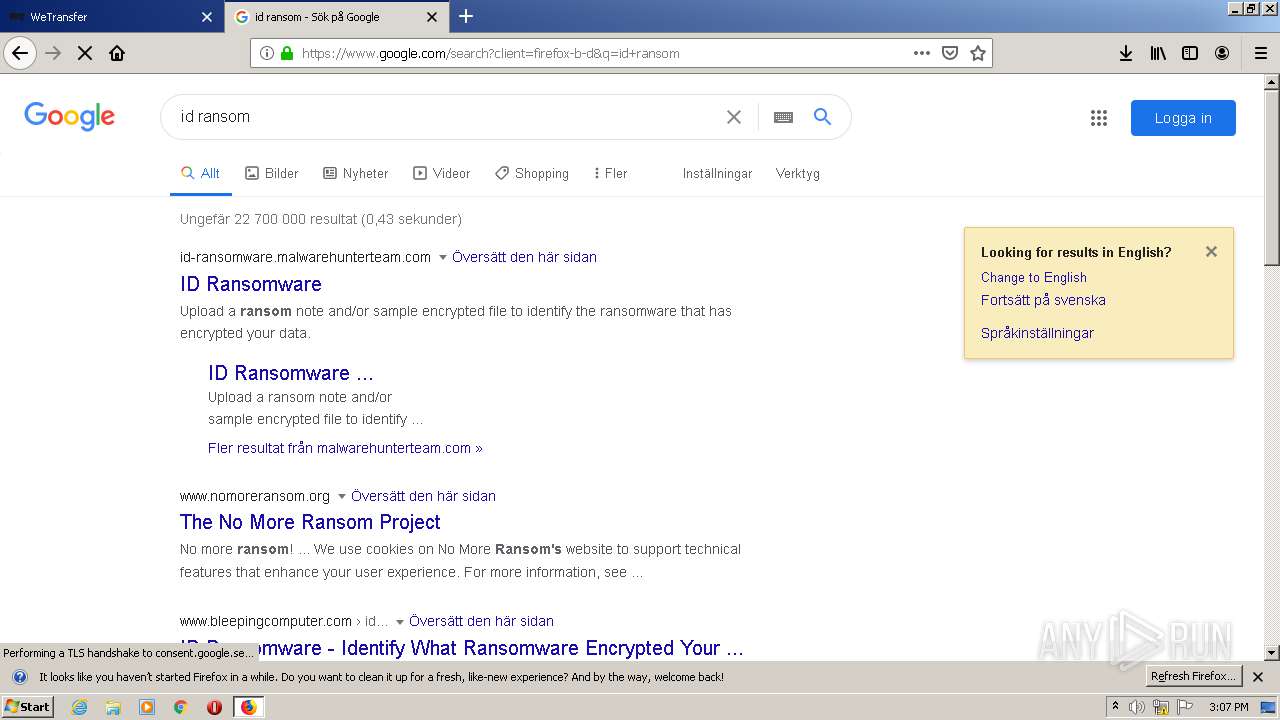Click the system clock showing 3:07 PM
Image resolution: width=1280 pixels, height=720 pixels.
(x=1228, y=707)
